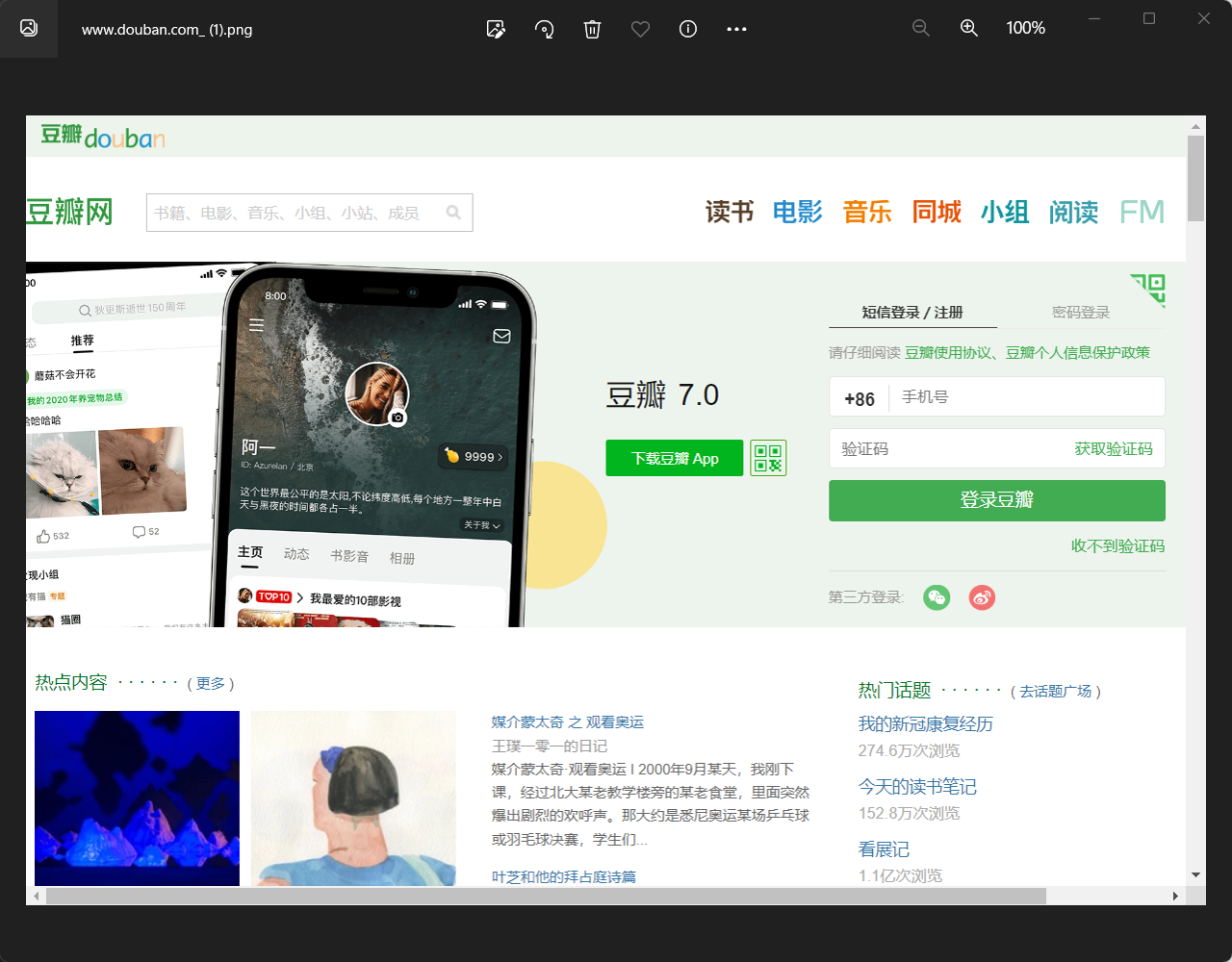This screenshot has width=1232, height=962.
Task: Open the painted figure thumbnail
Action: pyautogui.click(x=353, y=798)
